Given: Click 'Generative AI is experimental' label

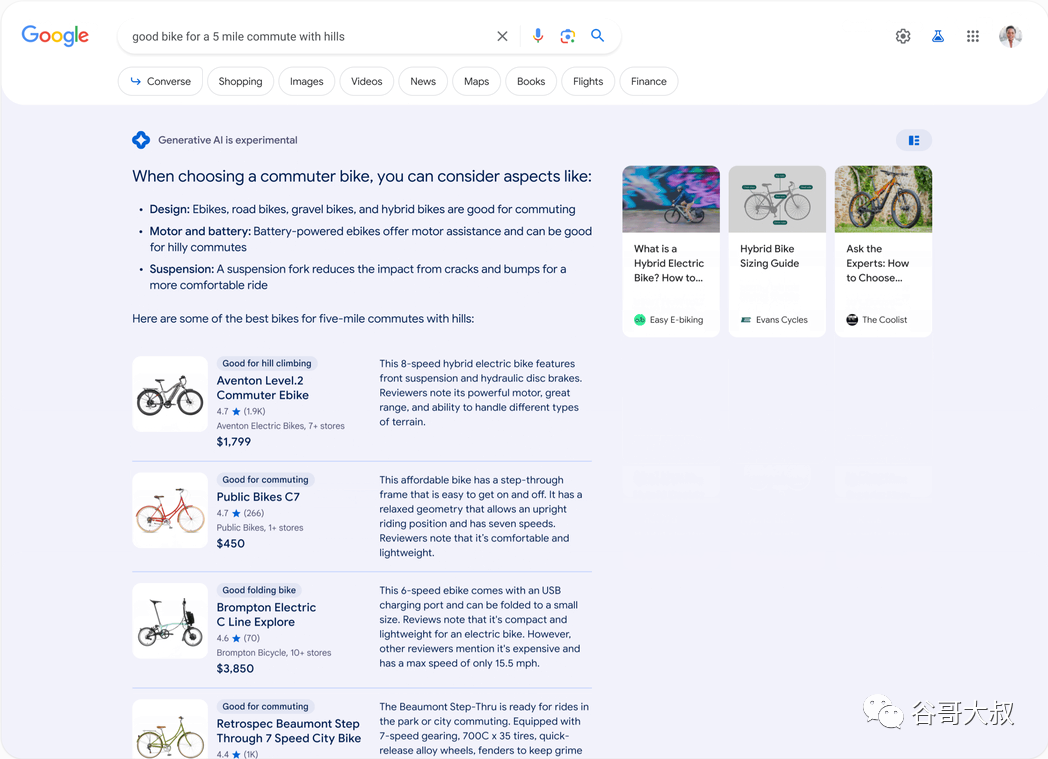Looking at the screenshot, I should 228,140.
